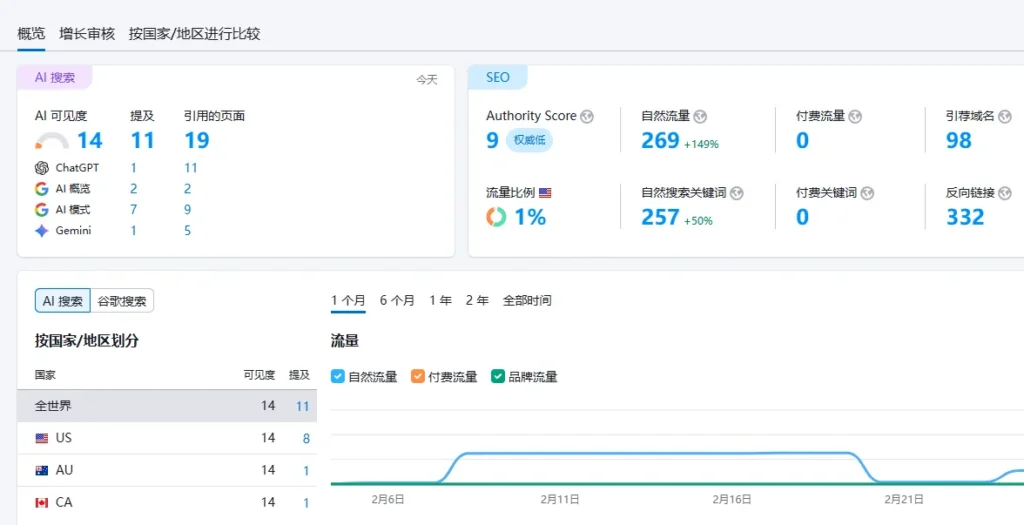
Task: Open US mentions count 8
Action: pos(306,439)
